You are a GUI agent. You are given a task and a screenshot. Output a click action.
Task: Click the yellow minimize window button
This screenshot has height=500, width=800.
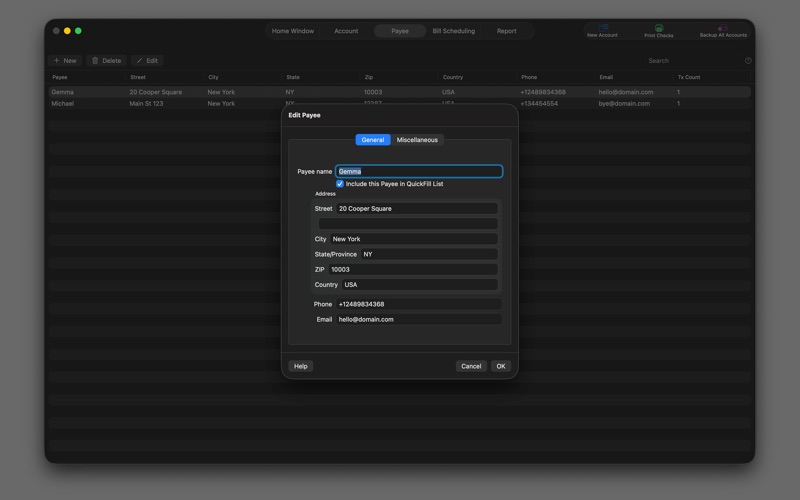(67, 31)
